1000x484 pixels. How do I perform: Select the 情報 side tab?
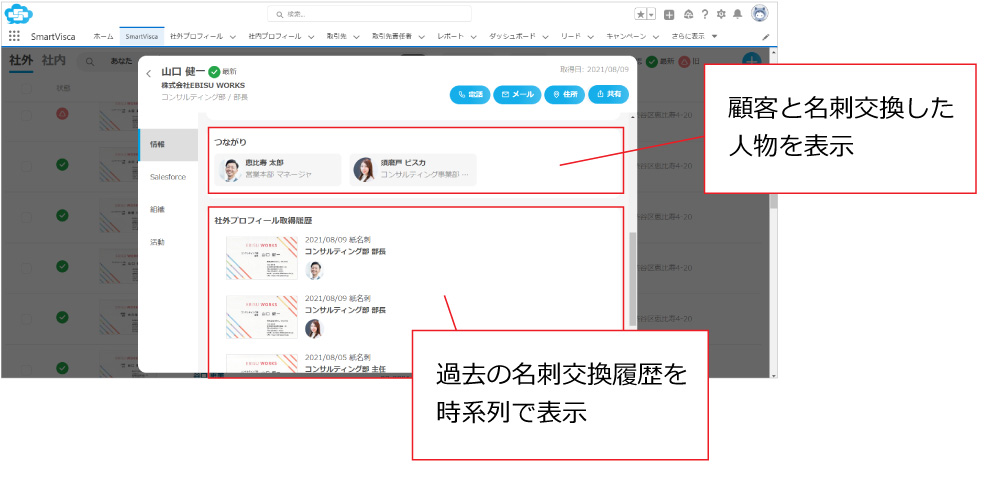click(x=168, y=145)
